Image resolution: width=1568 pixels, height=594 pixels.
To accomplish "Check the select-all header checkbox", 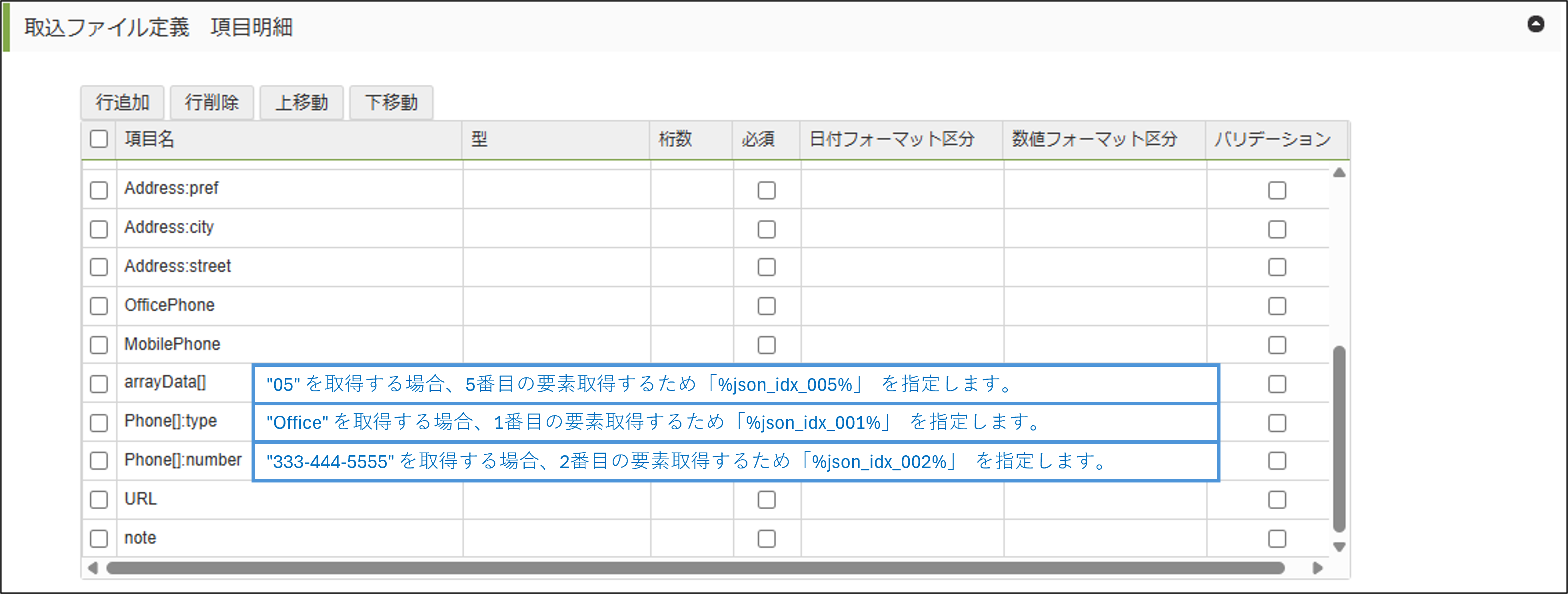I will (x=99, y=139).
